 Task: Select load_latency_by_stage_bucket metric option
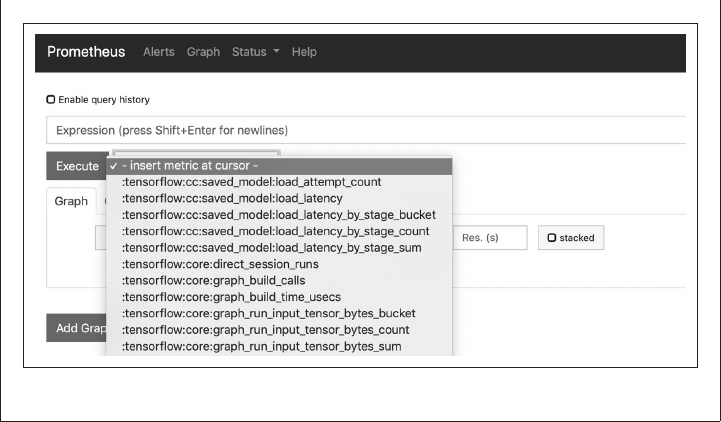(279, 215)
